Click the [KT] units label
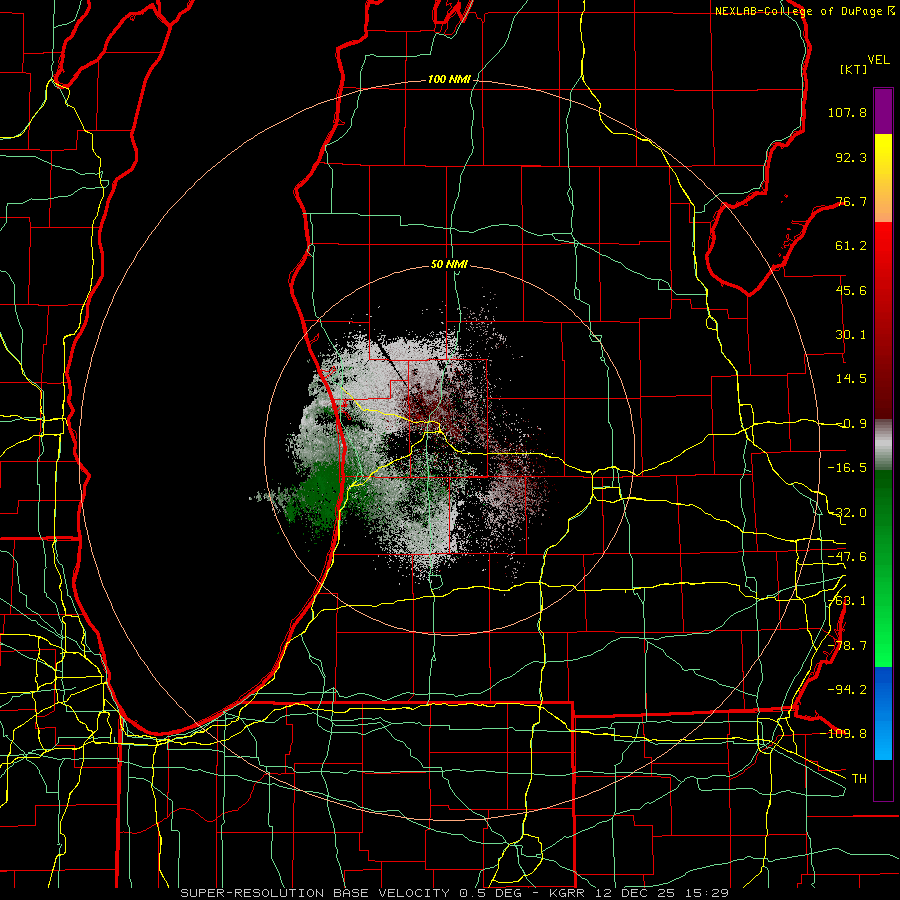The width and height of the screenshot is (900, 900). click(853, 69)
